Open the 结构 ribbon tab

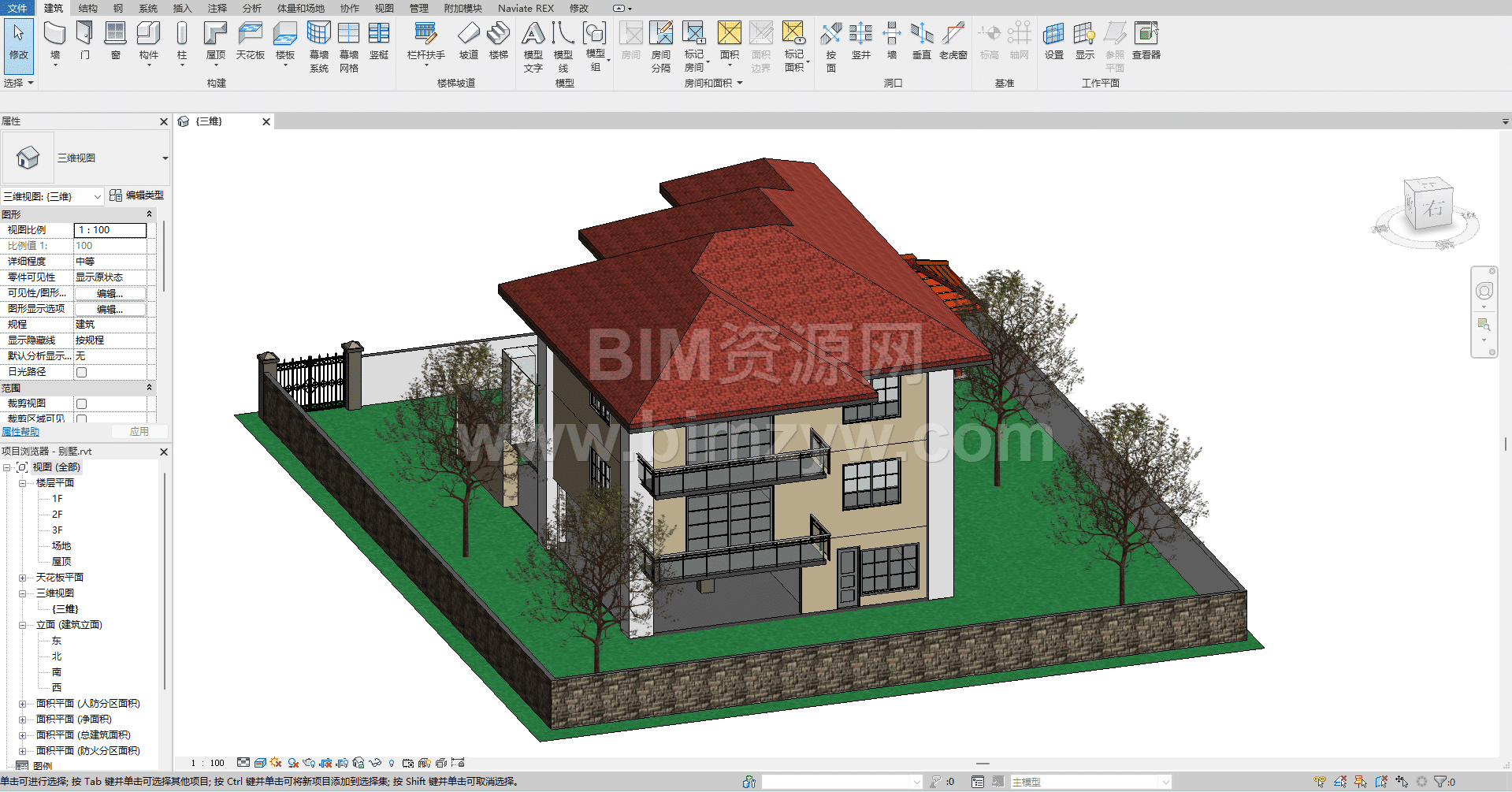point(88,8)
